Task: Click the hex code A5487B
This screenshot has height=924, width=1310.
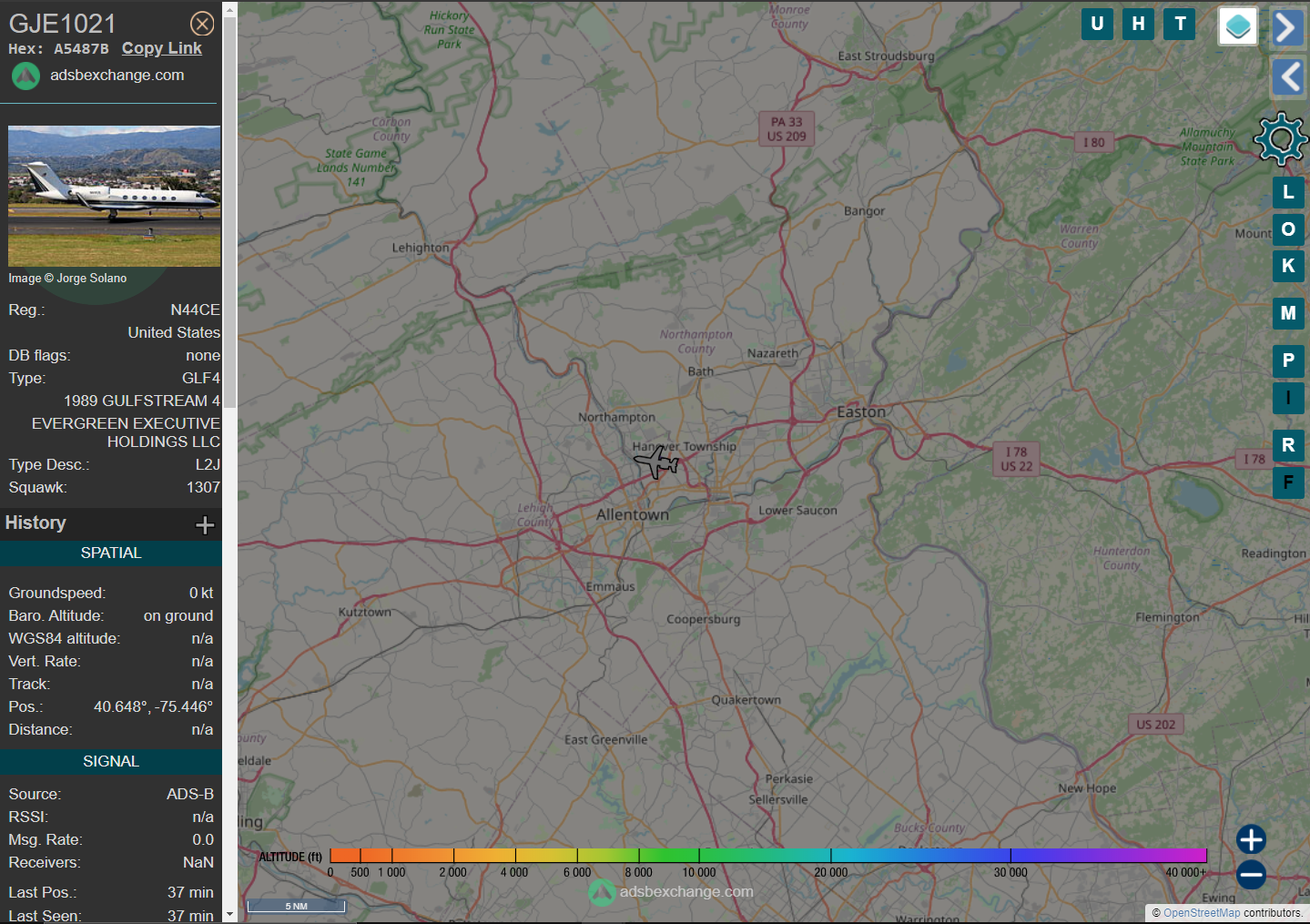Action: click(x=81, y=49)
